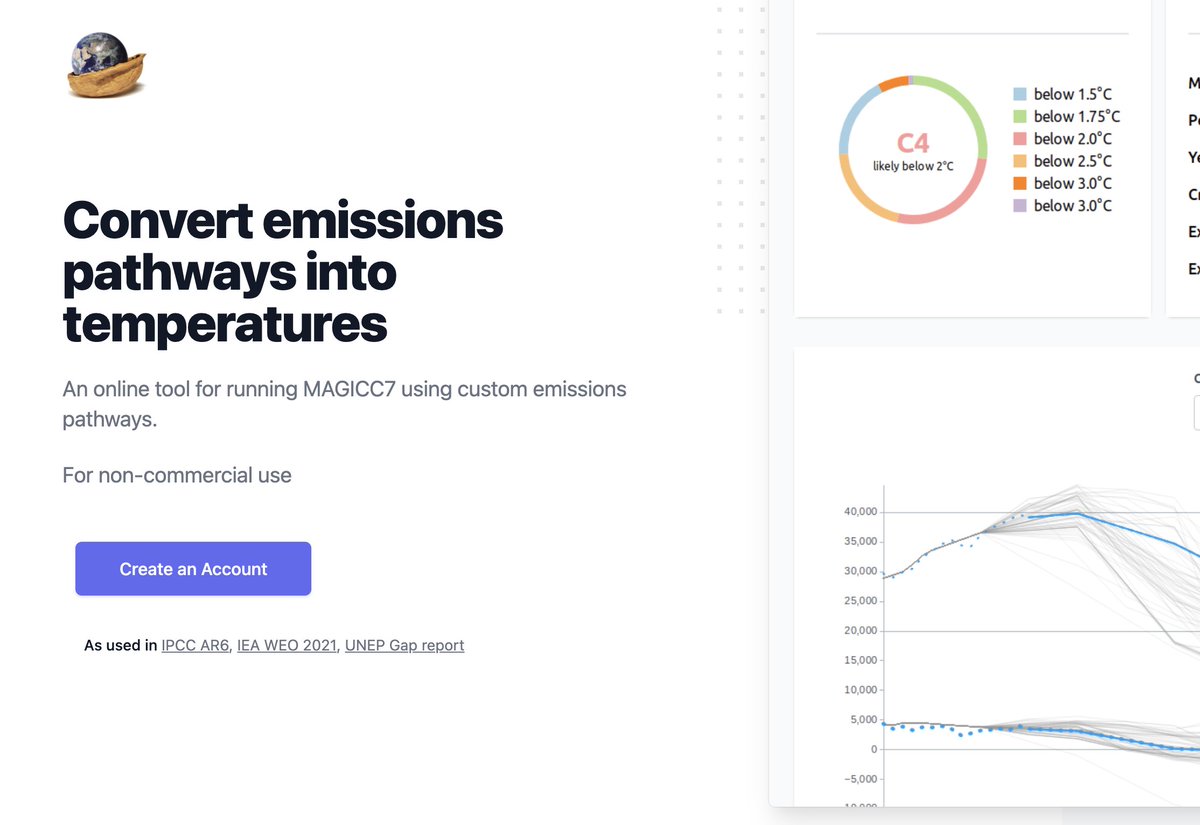The image size is (1200, 825).
Task: Click the light orange 'below 2.5°C' legend swatch
Action: [x=1020, y=161]
